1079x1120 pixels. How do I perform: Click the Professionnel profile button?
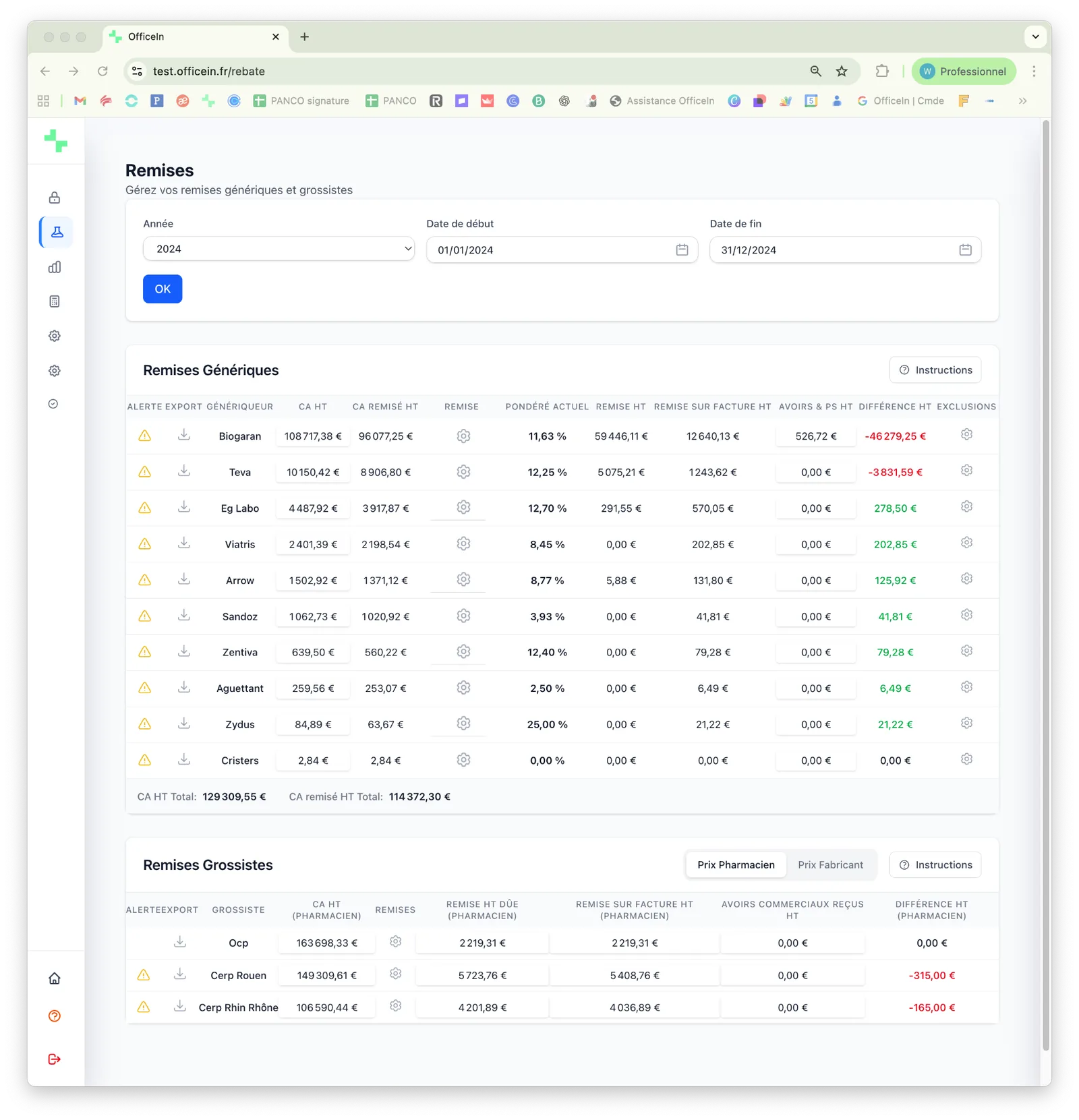coord(964,71)
